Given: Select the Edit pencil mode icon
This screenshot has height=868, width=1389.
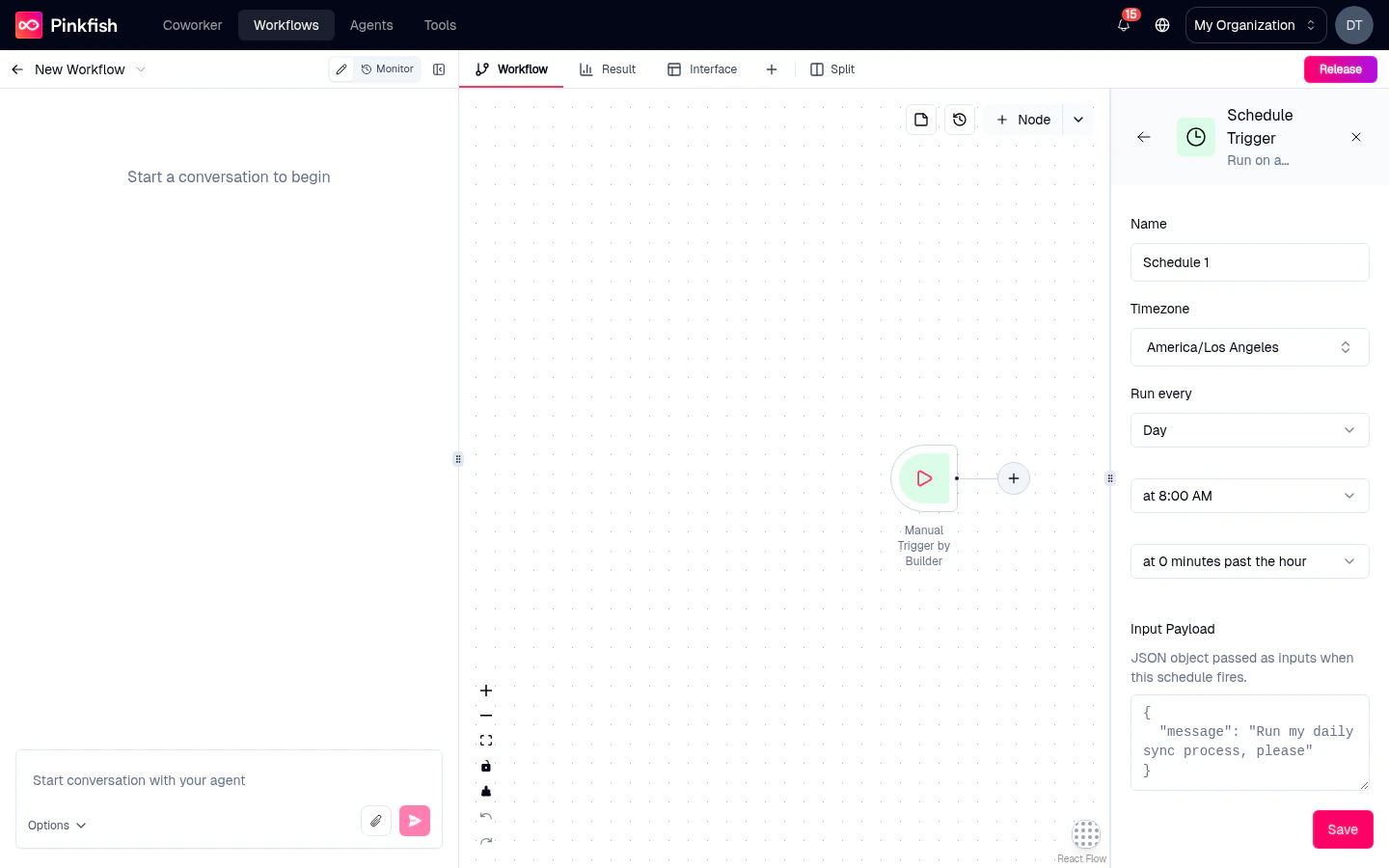Looking at the screenshot, I should [341, 69].
